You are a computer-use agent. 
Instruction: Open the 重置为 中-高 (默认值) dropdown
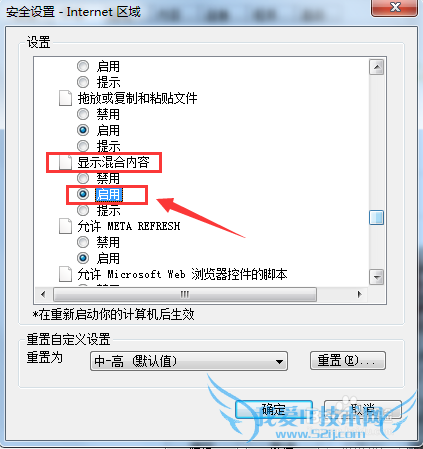point(189,361)
